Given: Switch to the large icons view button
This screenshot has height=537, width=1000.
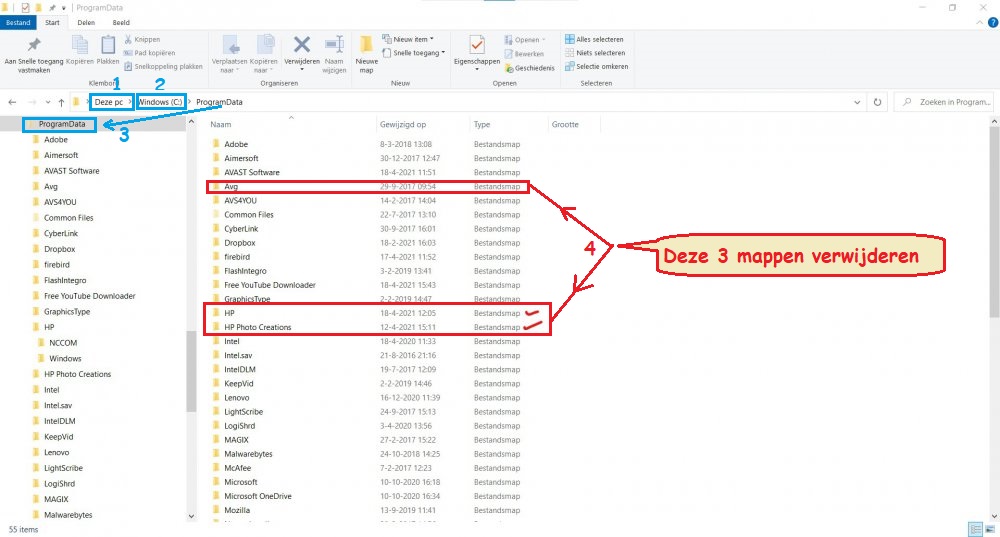Looking at the screenshot, I should (989, 529).
